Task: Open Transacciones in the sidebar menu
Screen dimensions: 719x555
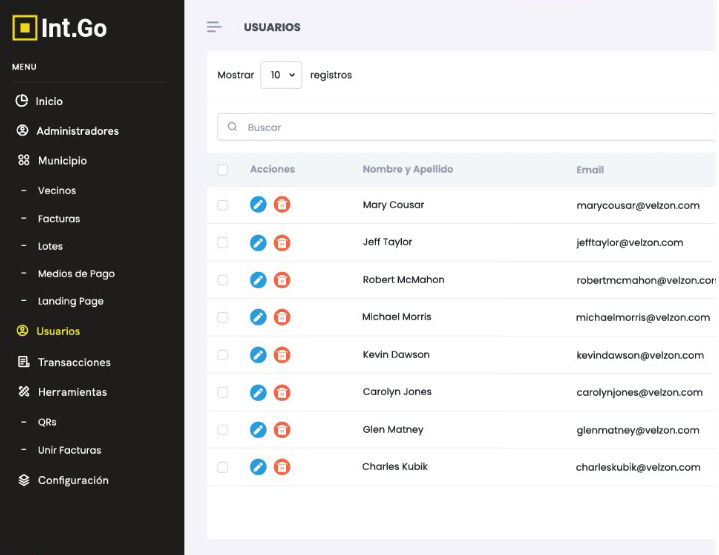Action: (74, 362)
